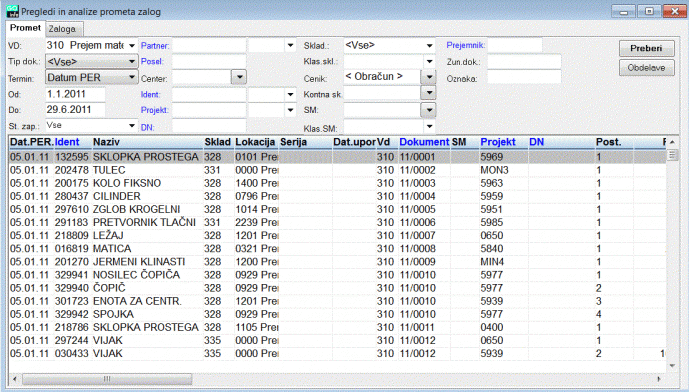Click document number 11/0011

click(417, 327)
